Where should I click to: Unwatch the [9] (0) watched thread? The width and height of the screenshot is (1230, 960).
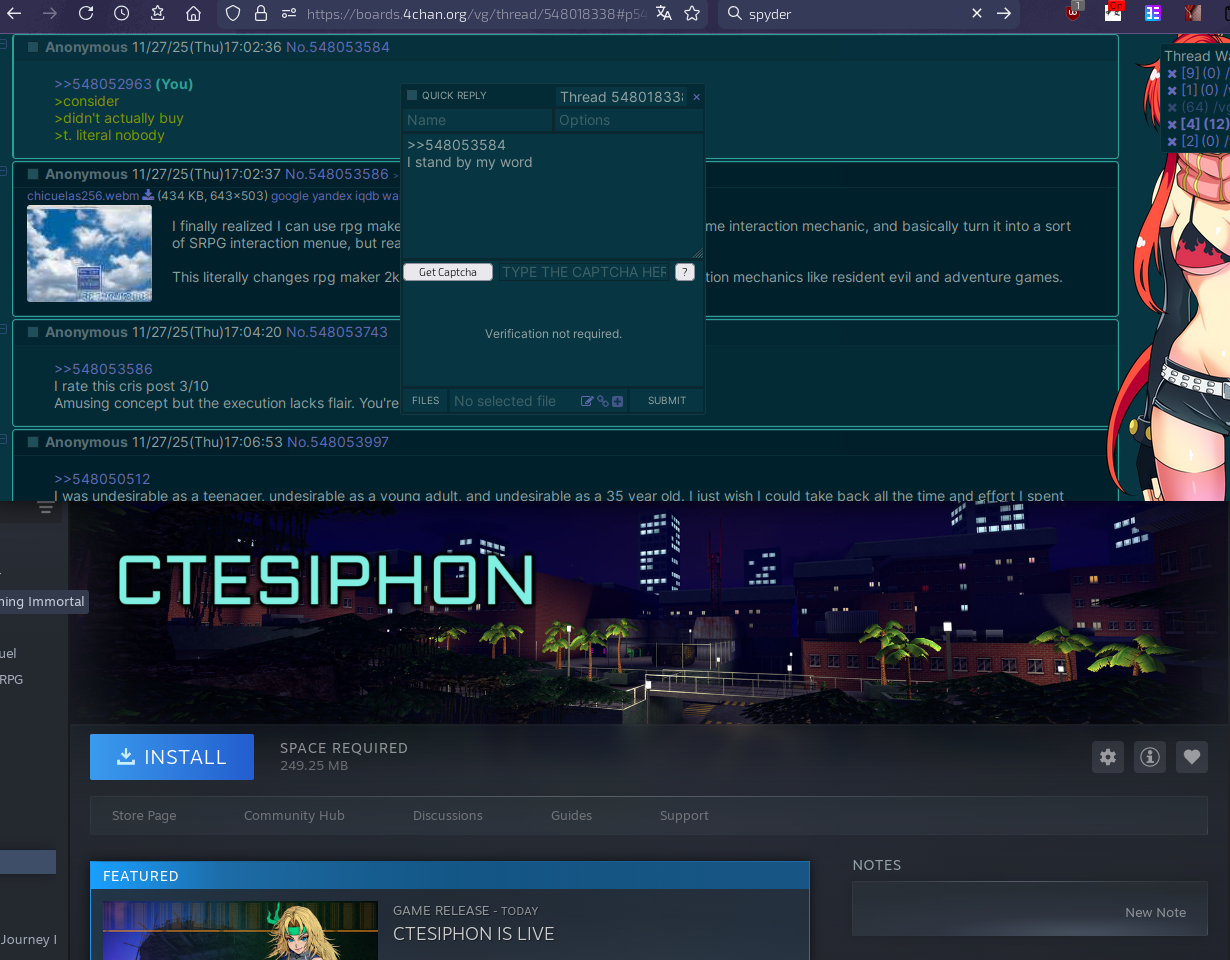pos(1172,73)
